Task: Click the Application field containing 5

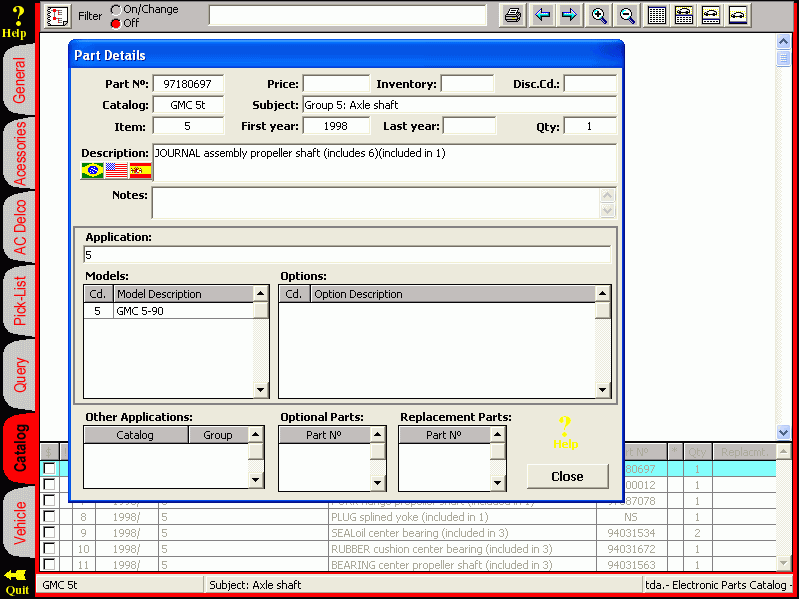Action: [x=347, y=255]
